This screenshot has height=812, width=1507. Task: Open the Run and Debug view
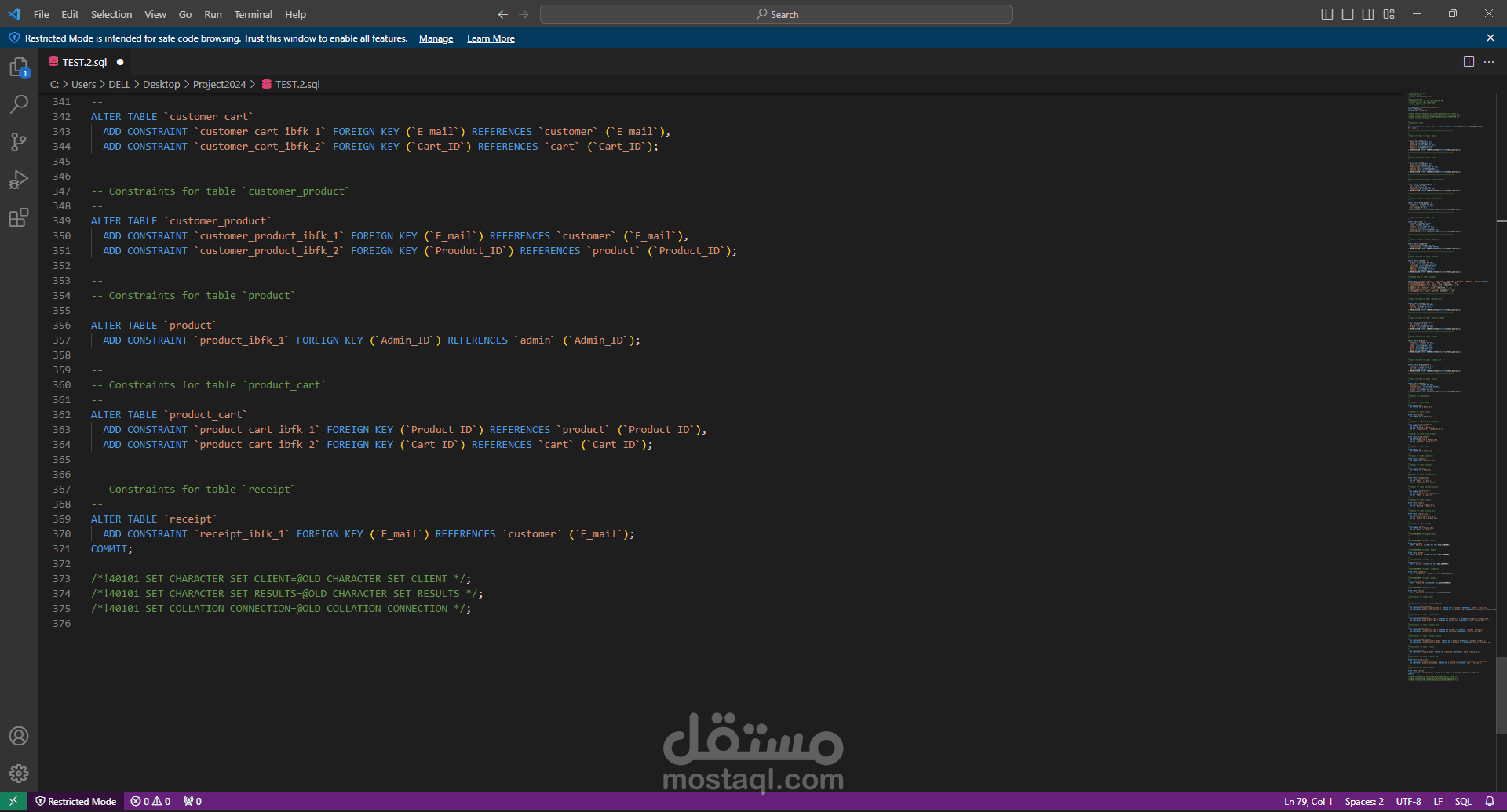[19, 180]
